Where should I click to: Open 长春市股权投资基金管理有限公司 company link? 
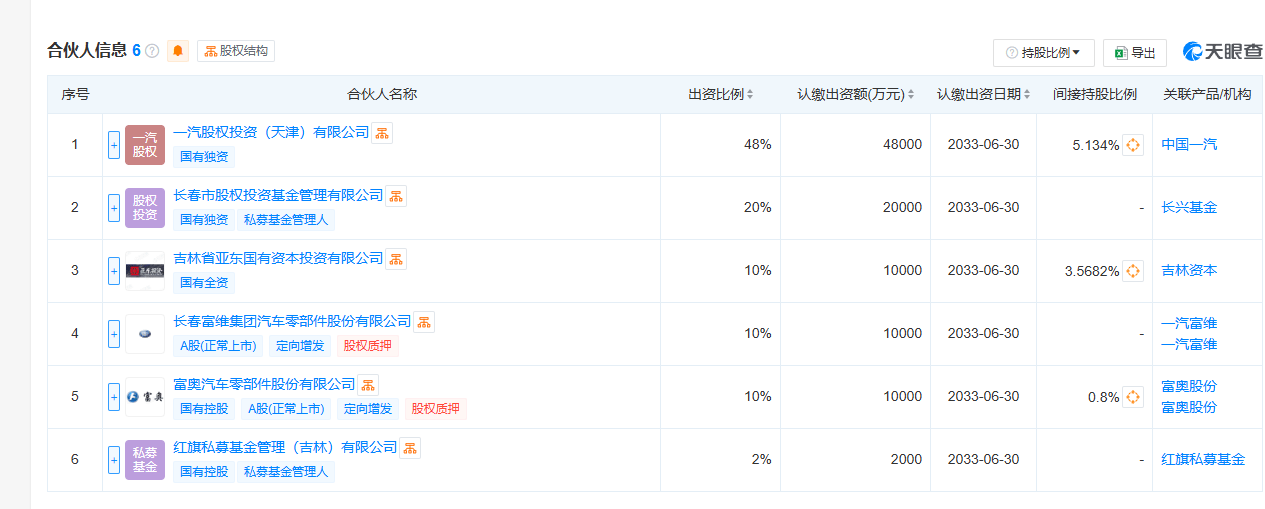pyautogui.click(x=278, y=195)
